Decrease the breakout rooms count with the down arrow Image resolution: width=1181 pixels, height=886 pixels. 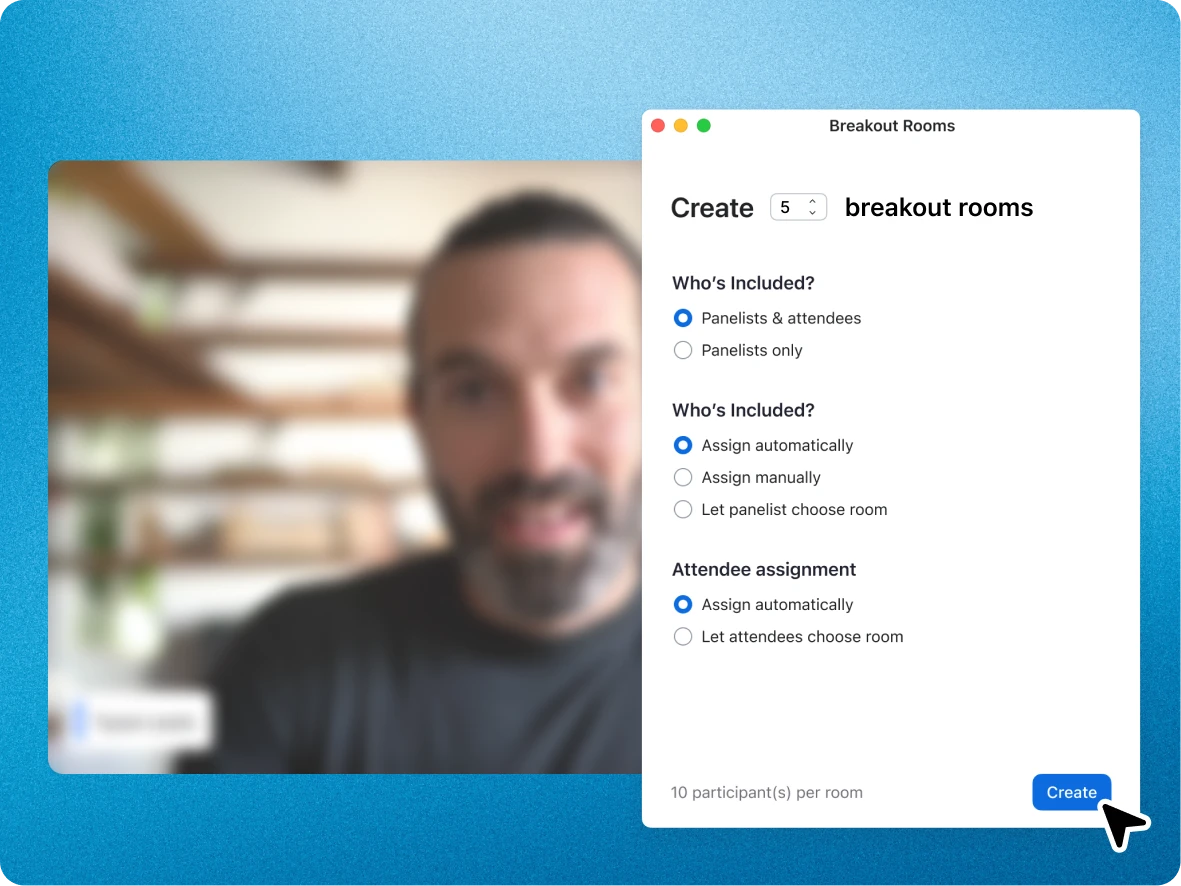coord(811,212)
